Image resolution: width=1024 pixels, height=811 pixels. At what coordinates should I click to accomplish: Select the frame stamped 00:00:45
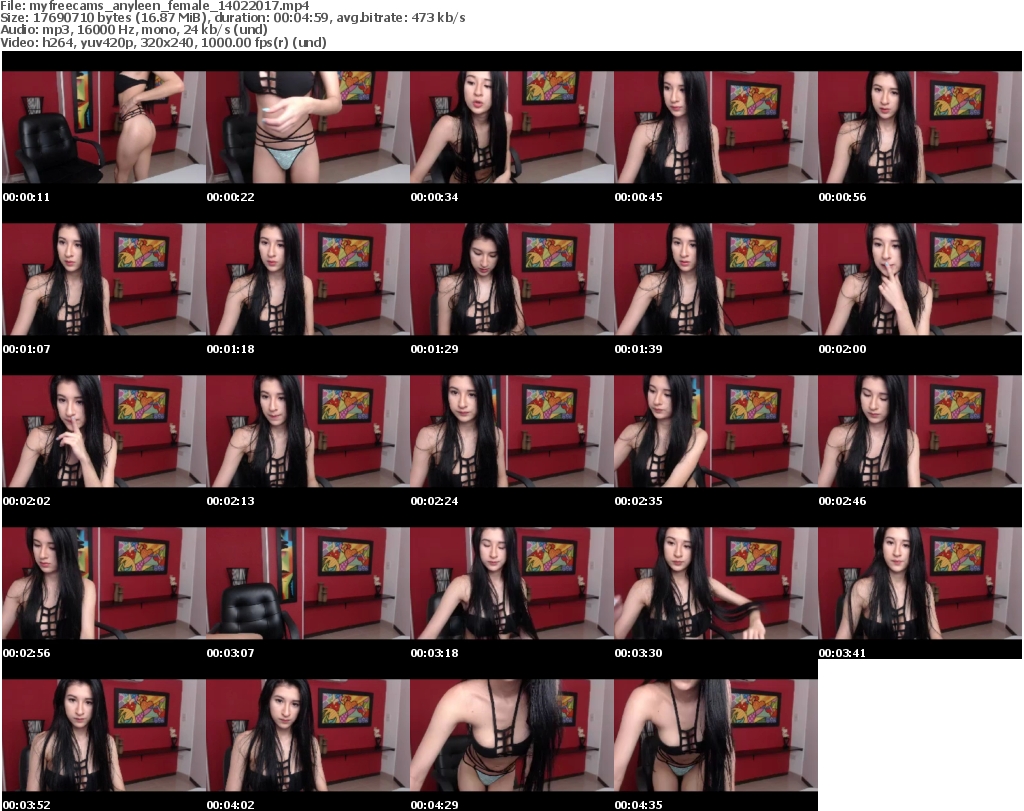(x=716, y=127)
